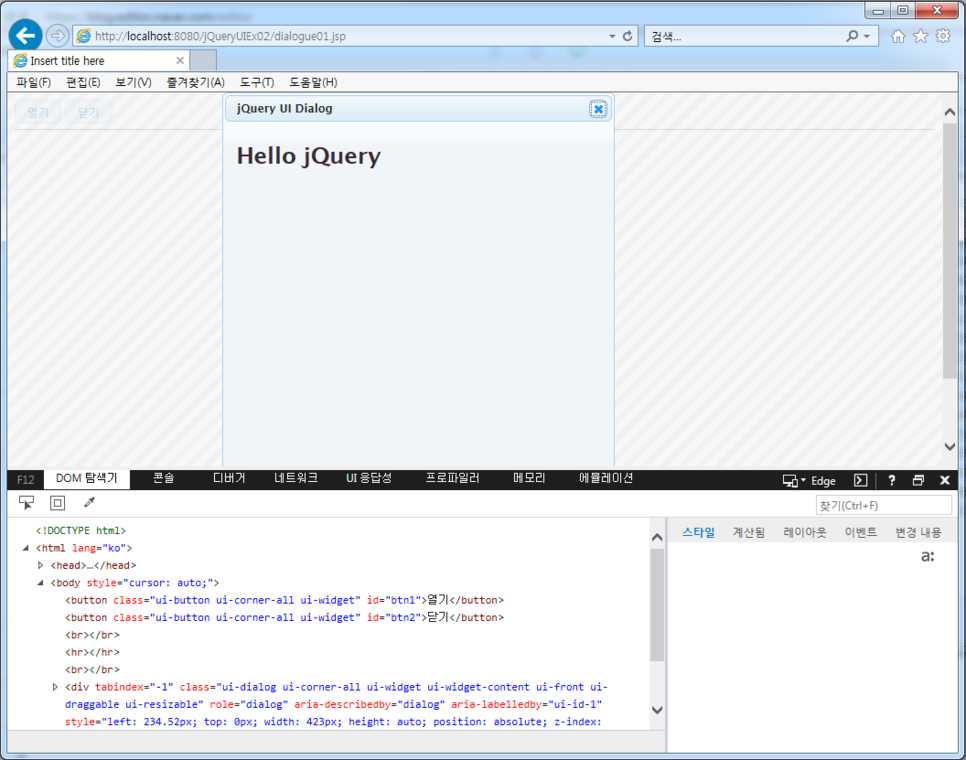Open the 도움말(H) menu
Screen dimensions: 966x760
coord(313,82)
